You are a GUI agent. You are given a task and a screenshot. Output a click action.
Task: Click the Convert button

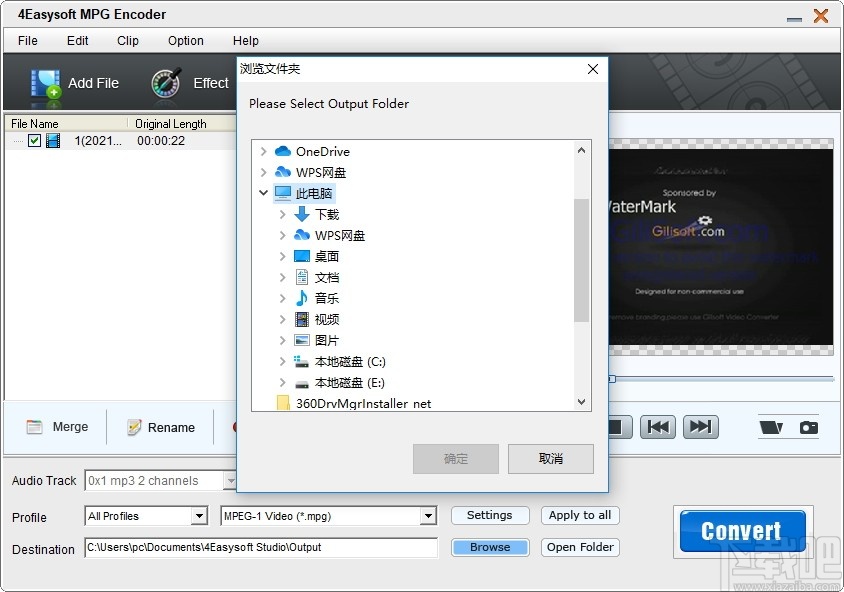pos(741,530)
